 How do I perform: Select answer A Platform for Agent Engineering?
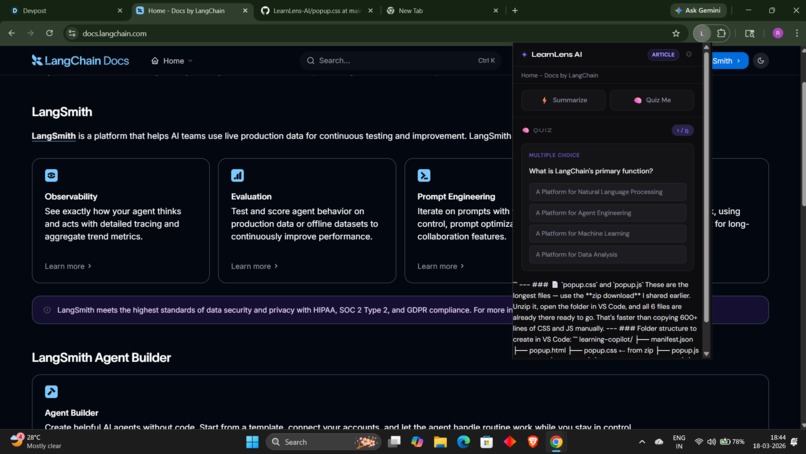pyautogui.click(x=608, y=213)
